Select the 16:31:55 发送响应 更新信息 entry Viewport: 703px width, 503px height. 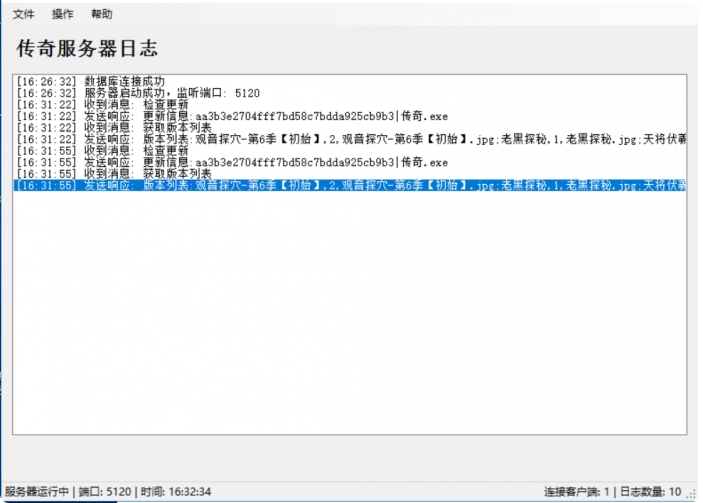(x=232, y=162)
